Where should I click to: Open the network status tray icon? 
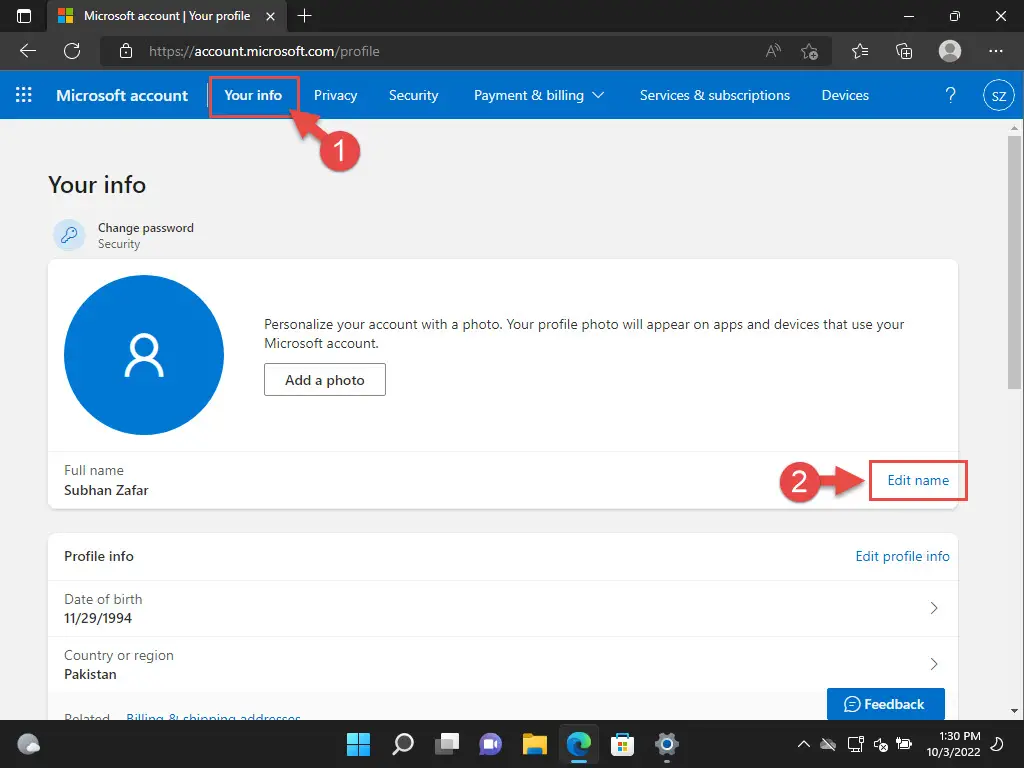pos(856,744)
